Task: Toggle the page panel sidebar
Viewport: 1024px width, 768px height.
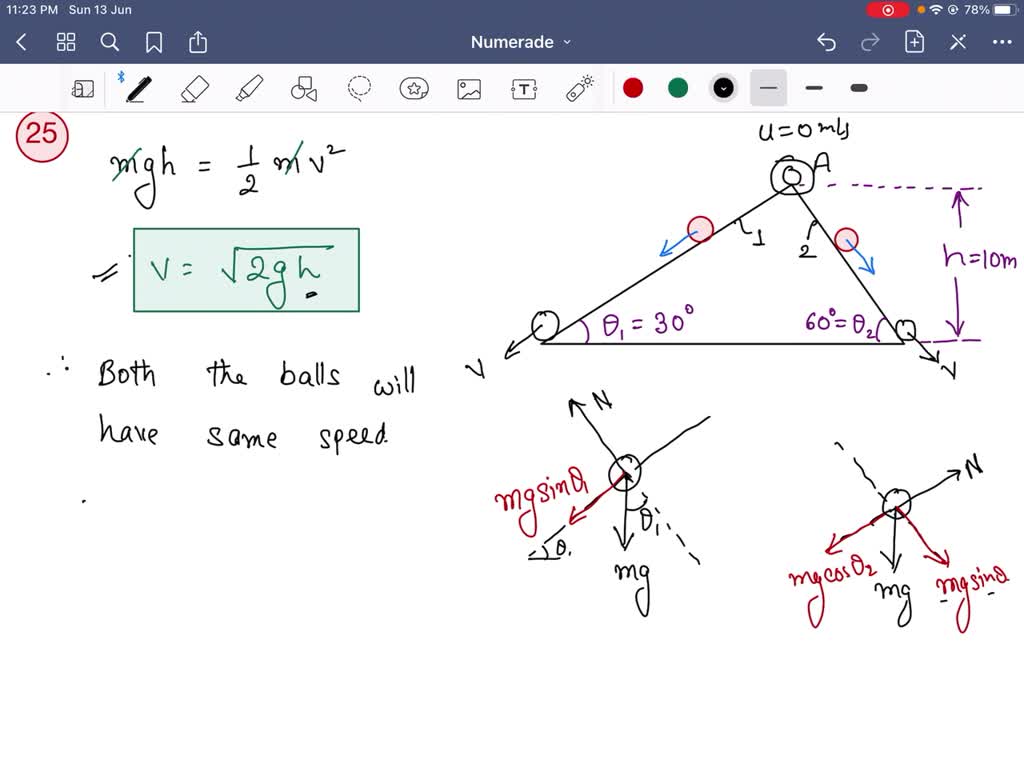Action: (x=83, y=88)
